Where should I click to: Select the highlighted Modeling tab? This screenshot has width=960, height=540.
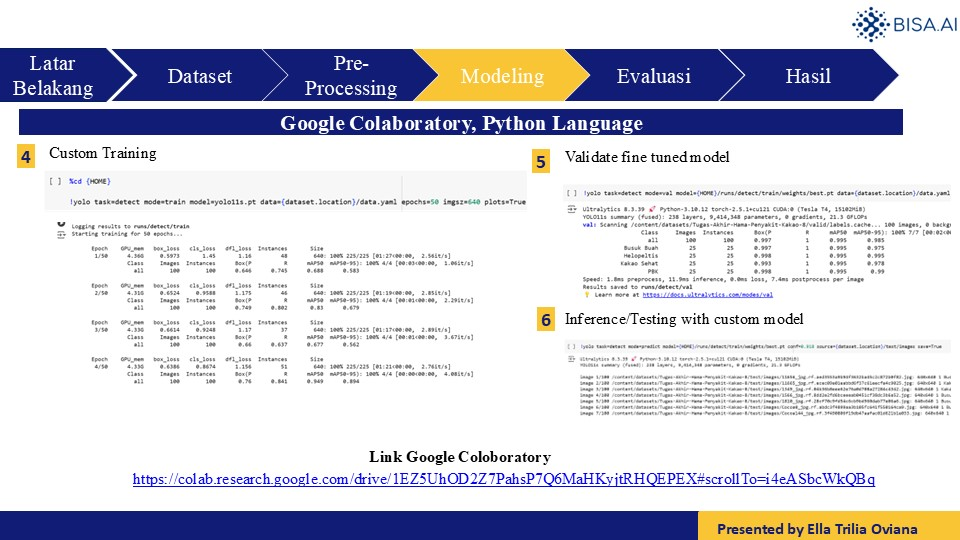(x=502, y=76)
